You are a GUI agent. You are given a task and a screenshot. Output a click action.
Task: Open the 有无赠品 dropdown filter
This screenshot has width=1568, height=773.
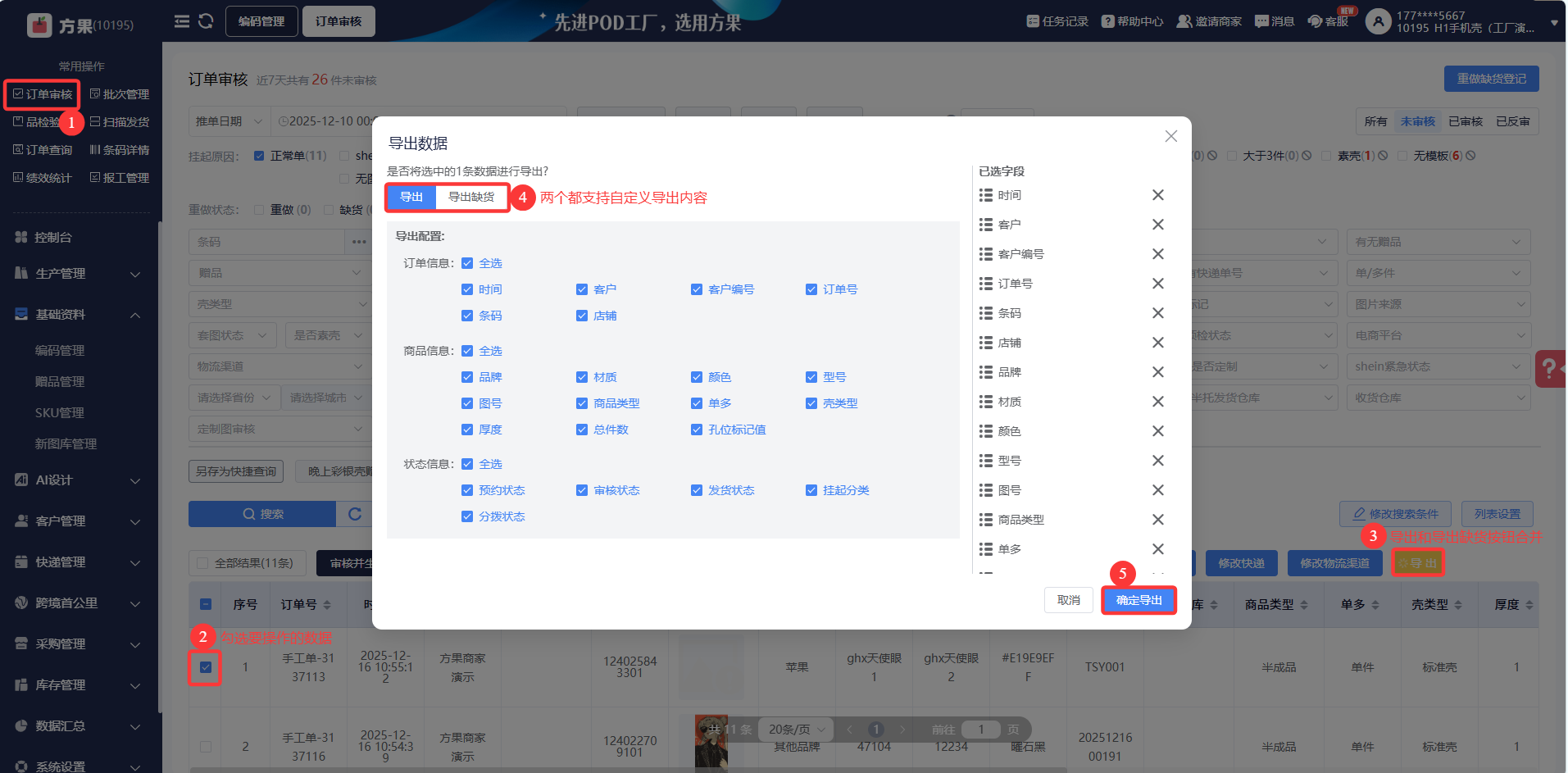(x=1438, y=242)
